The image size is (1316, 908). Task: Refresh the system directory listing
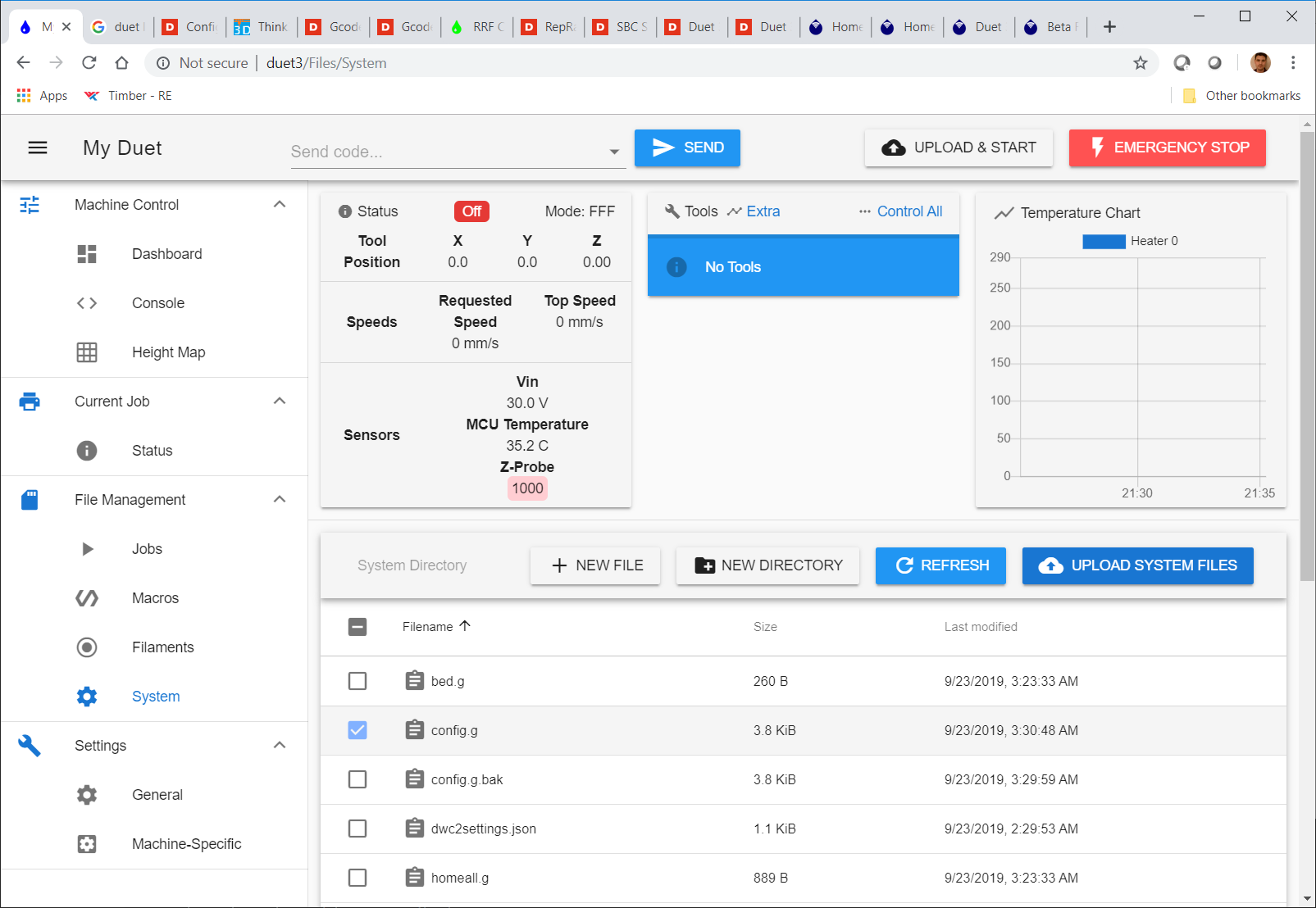(940, 565)
